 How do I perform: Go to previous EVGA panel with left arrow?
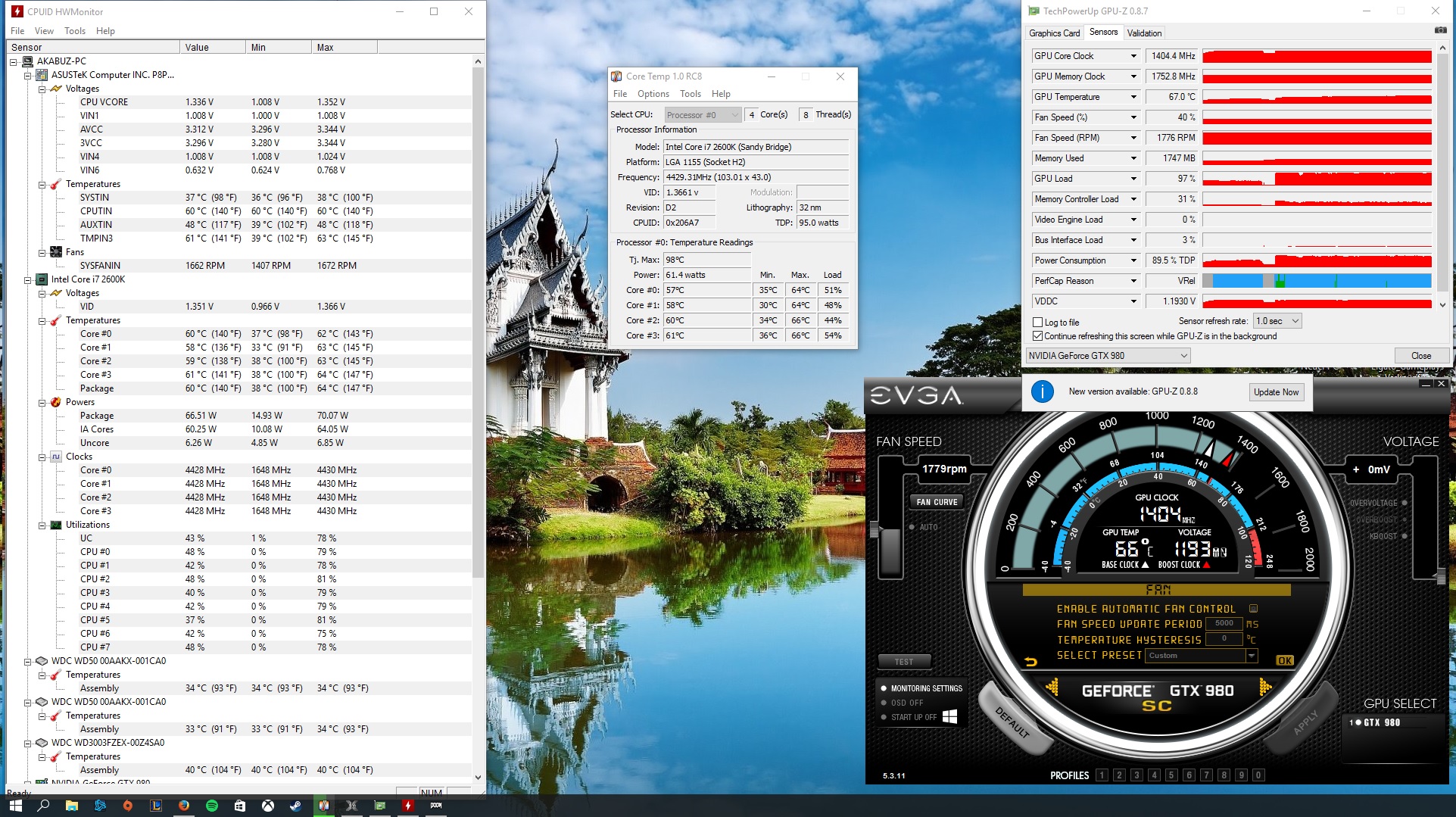click(x=1052, y=688)
